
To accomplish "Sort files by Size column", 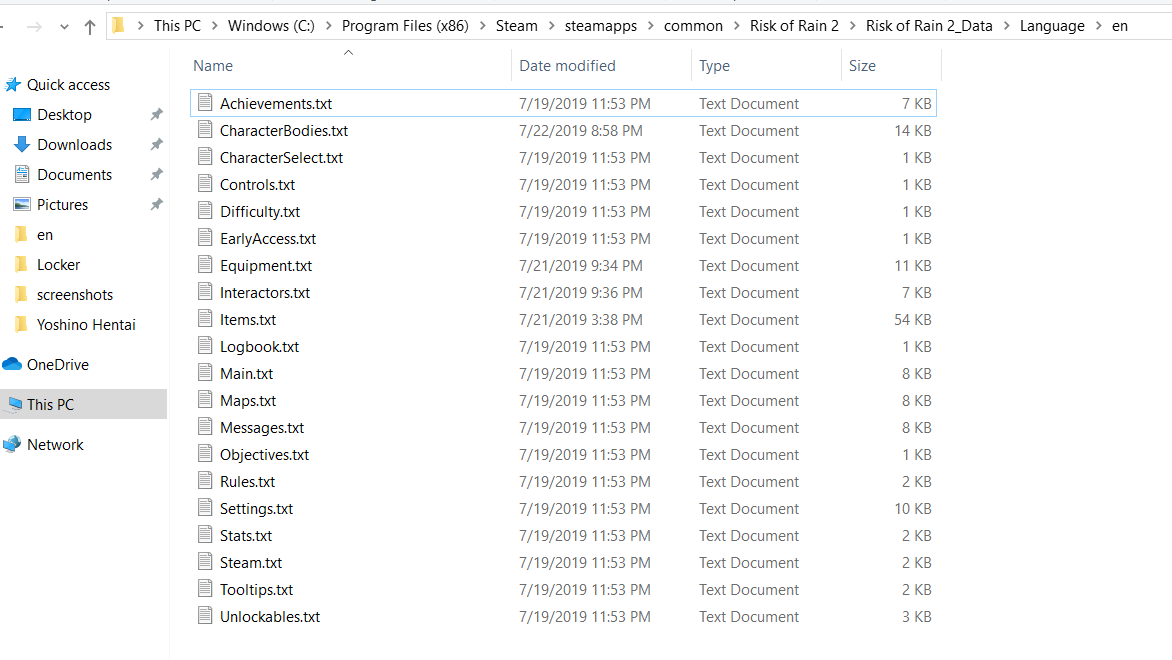I will 862,66.
